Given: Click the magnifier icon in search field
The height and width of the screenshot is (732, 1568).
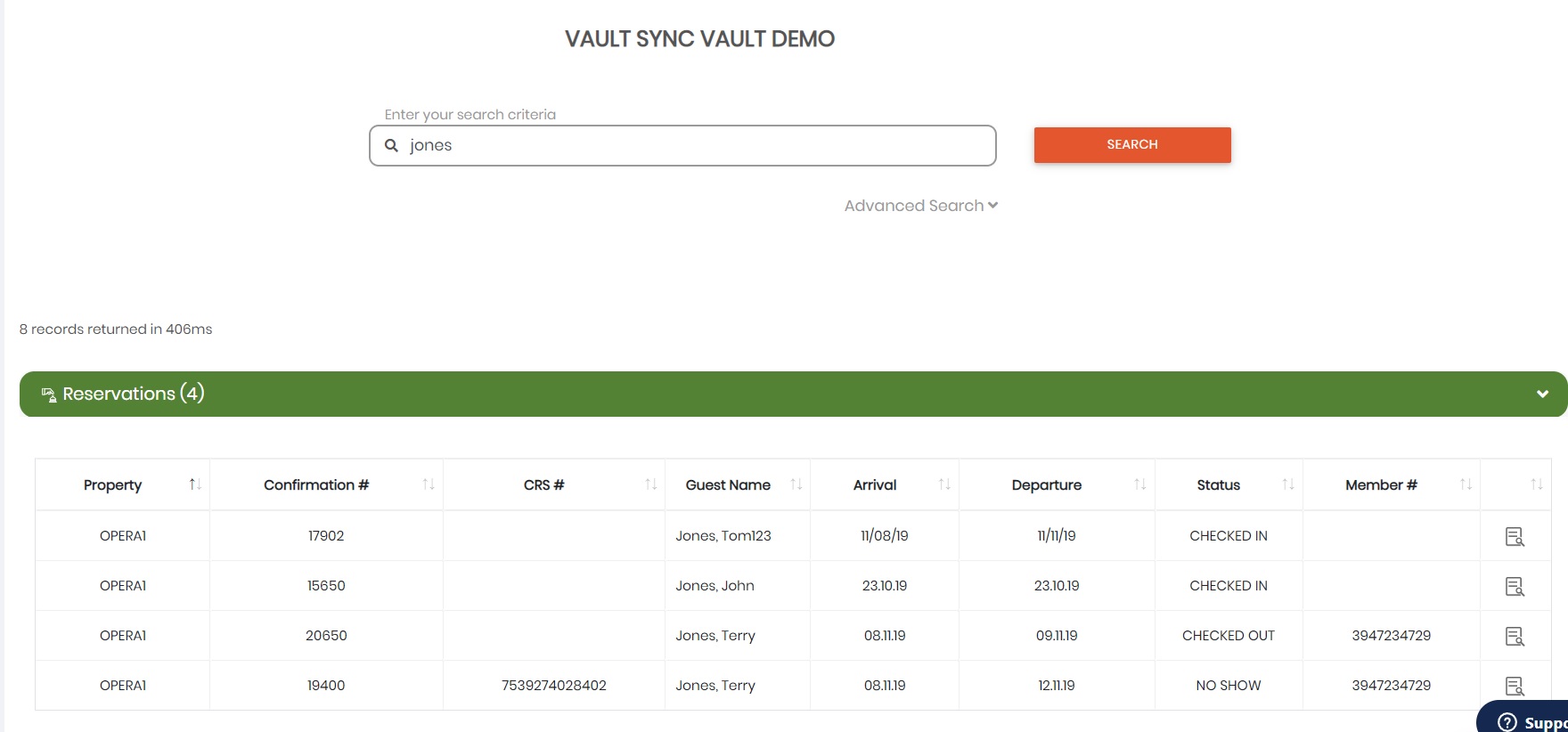Looking at the screenshot, I should (x=391, y=145).
